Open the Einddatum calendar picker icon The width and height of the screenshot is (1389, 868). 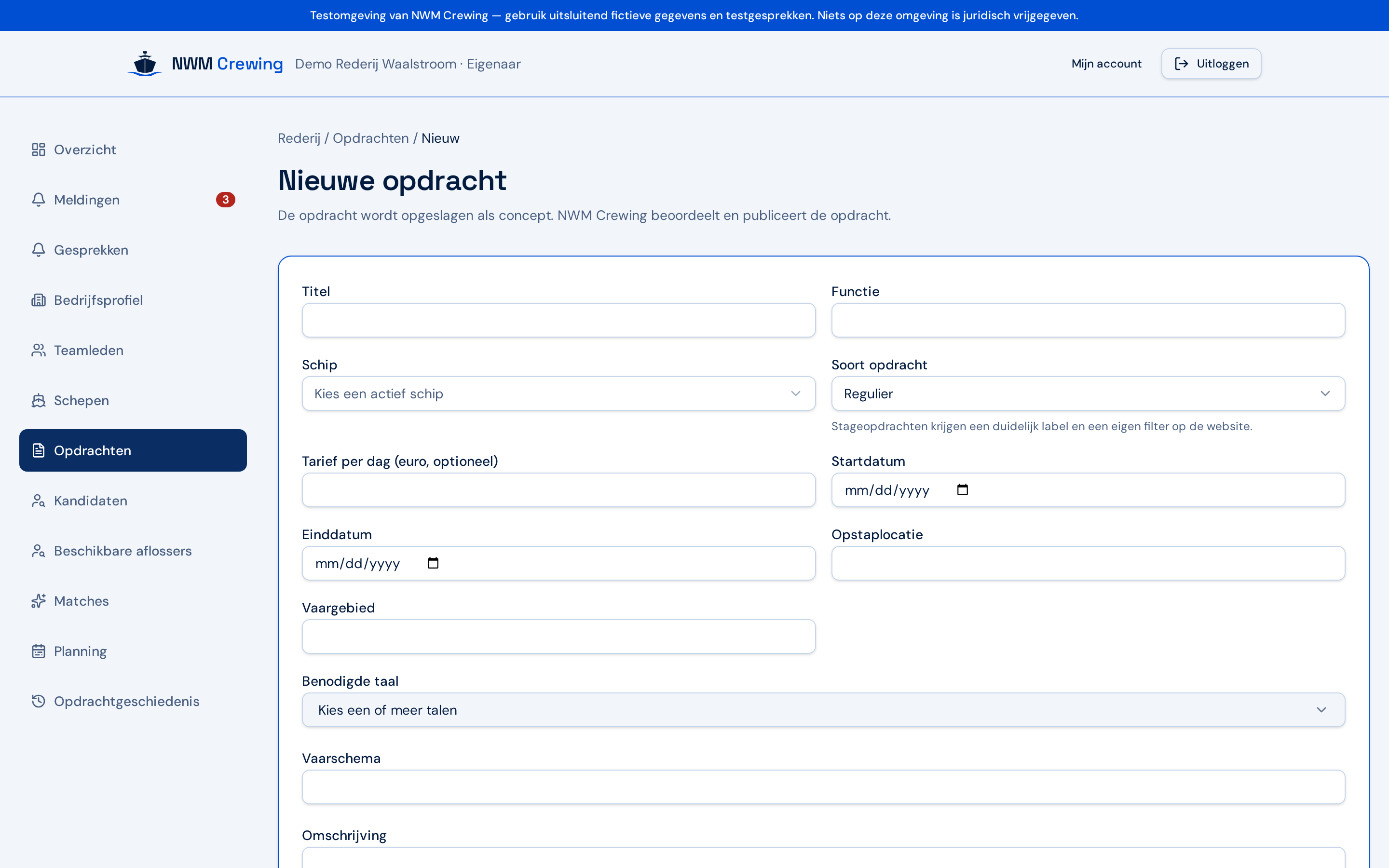[434, 563]
